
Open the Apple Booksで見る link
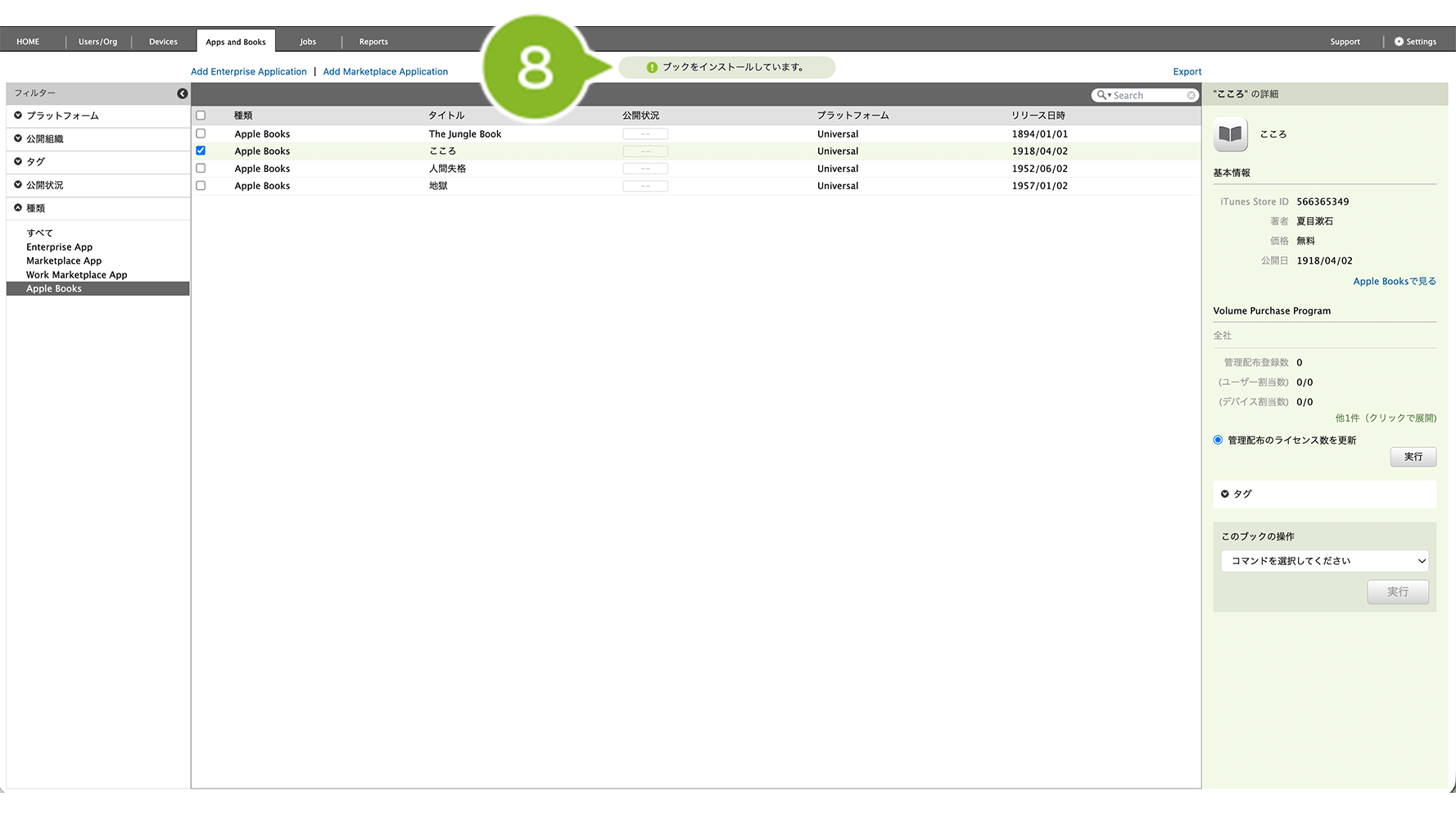click(1394, 281)
